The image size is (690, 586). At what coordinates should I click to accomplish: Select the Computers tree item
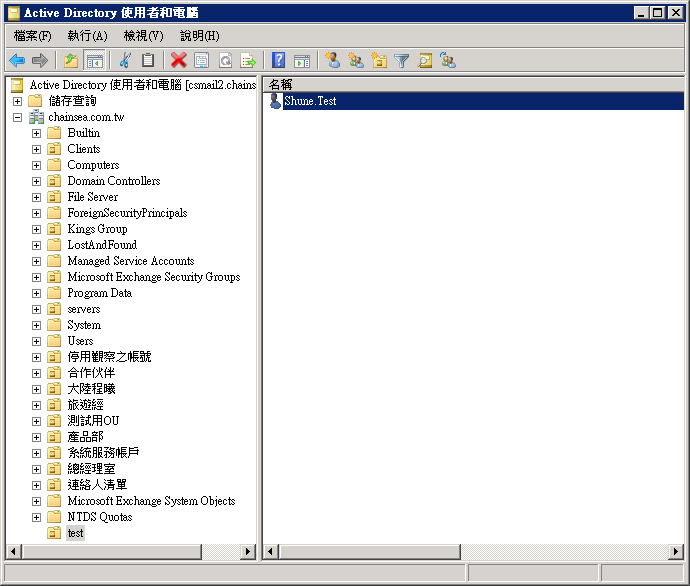click(x=93, y=165)
